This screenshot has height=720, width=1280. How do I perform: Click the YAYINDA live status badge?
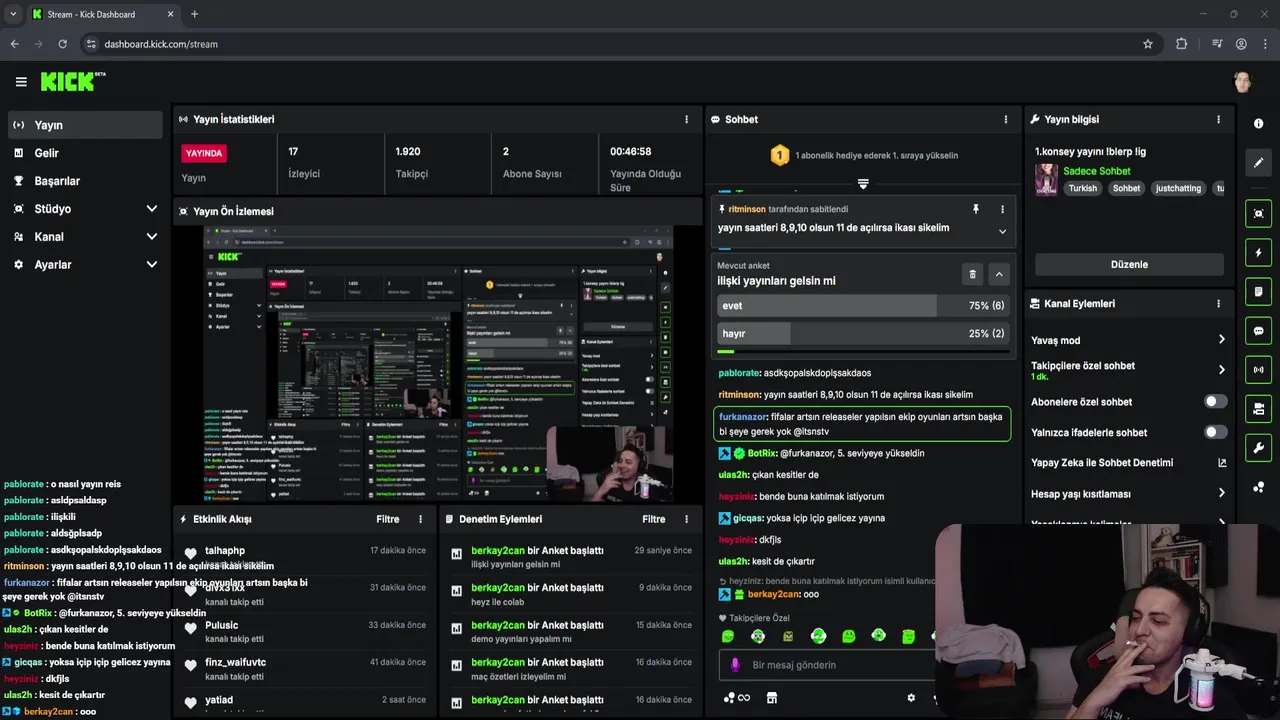(204, 153)
